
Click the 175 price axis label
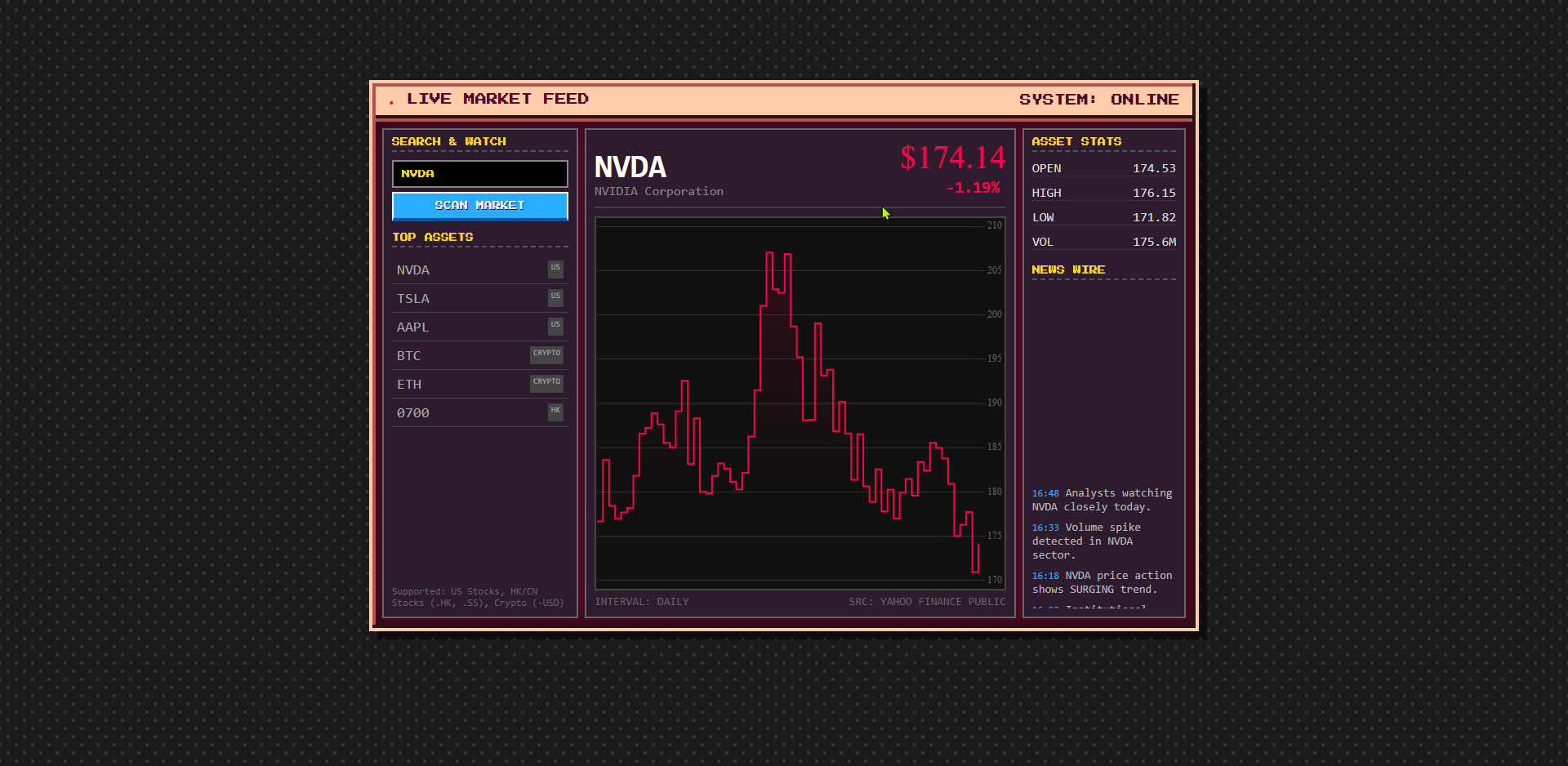[x=994, y=536]
